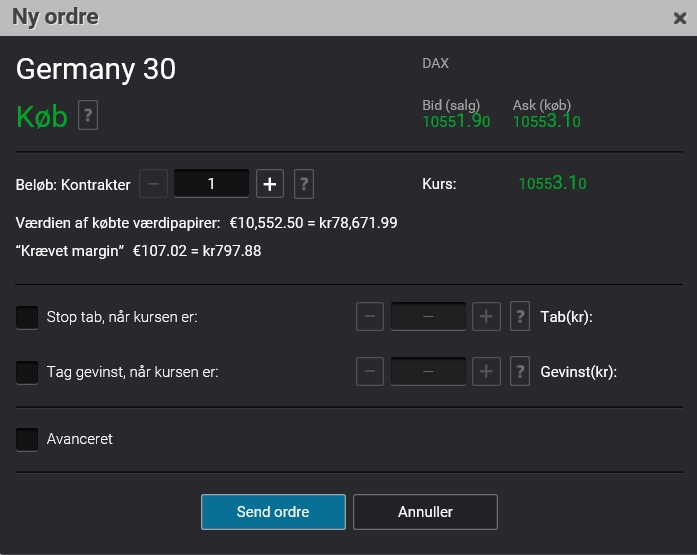Decrease Tag gevinst price with minus
697x555 pixels.
coord(370,371)
